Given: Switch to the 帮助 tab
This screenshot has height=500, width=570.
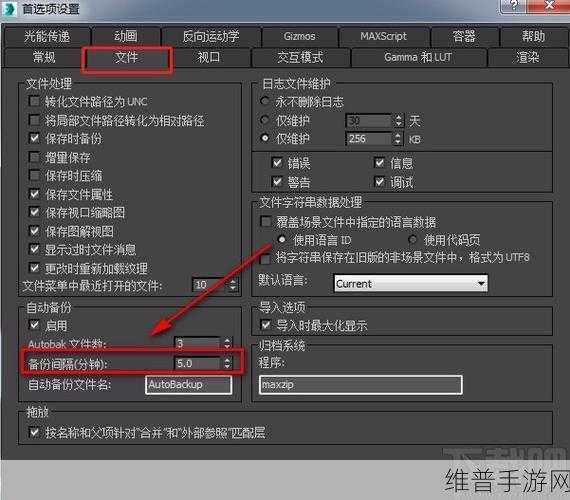Looking at the screenshot, I should pos(533,36).
